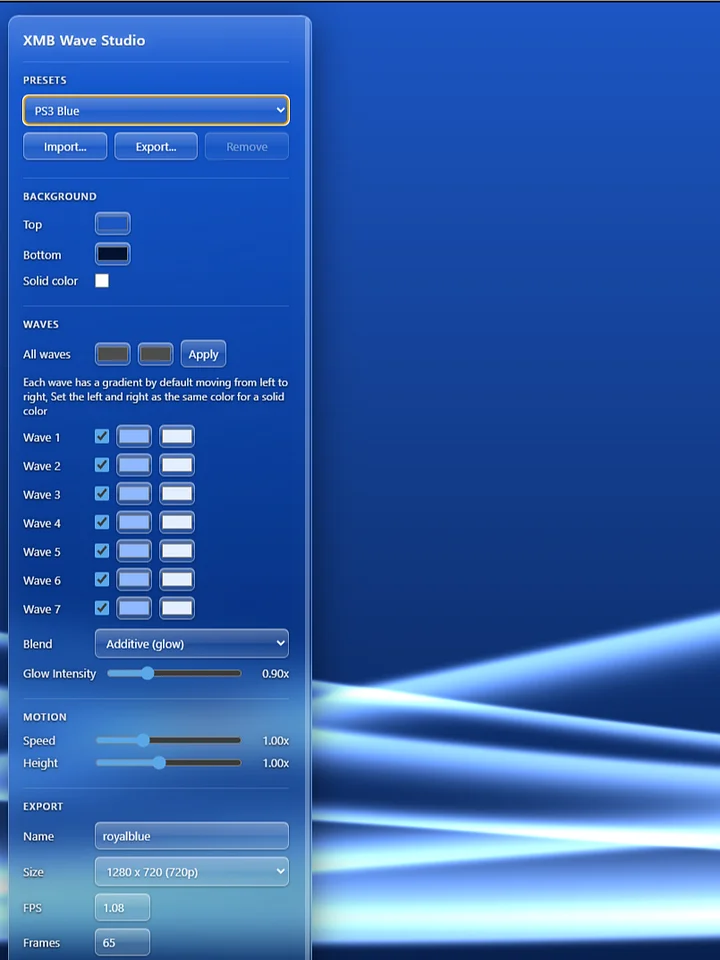The width and height of the screenshot is (720, 960).
Task: Disable the Wave 6 checkbox
Action: pos(102,579)
